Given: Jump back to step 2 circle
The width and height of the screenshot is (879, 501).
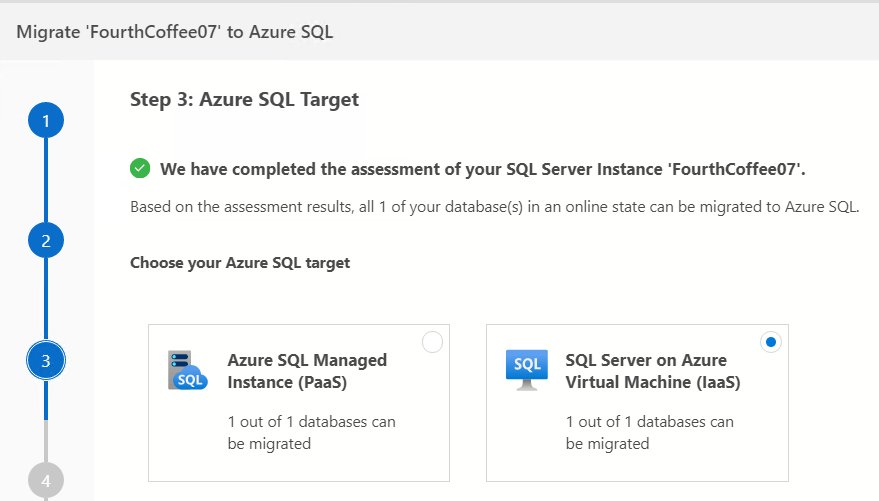Looking at the screenshot, I should coord(46,240).
